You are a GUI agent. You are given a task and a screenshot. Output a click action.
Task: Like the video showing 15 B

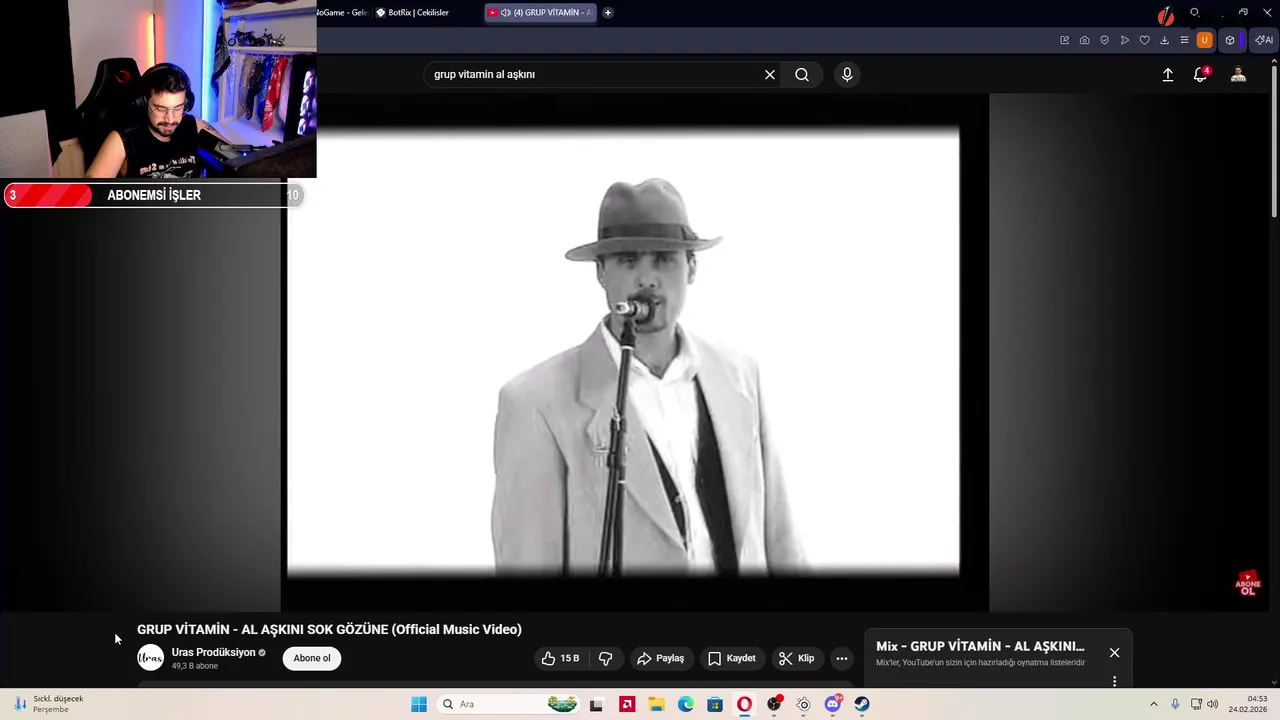point(561,658)
